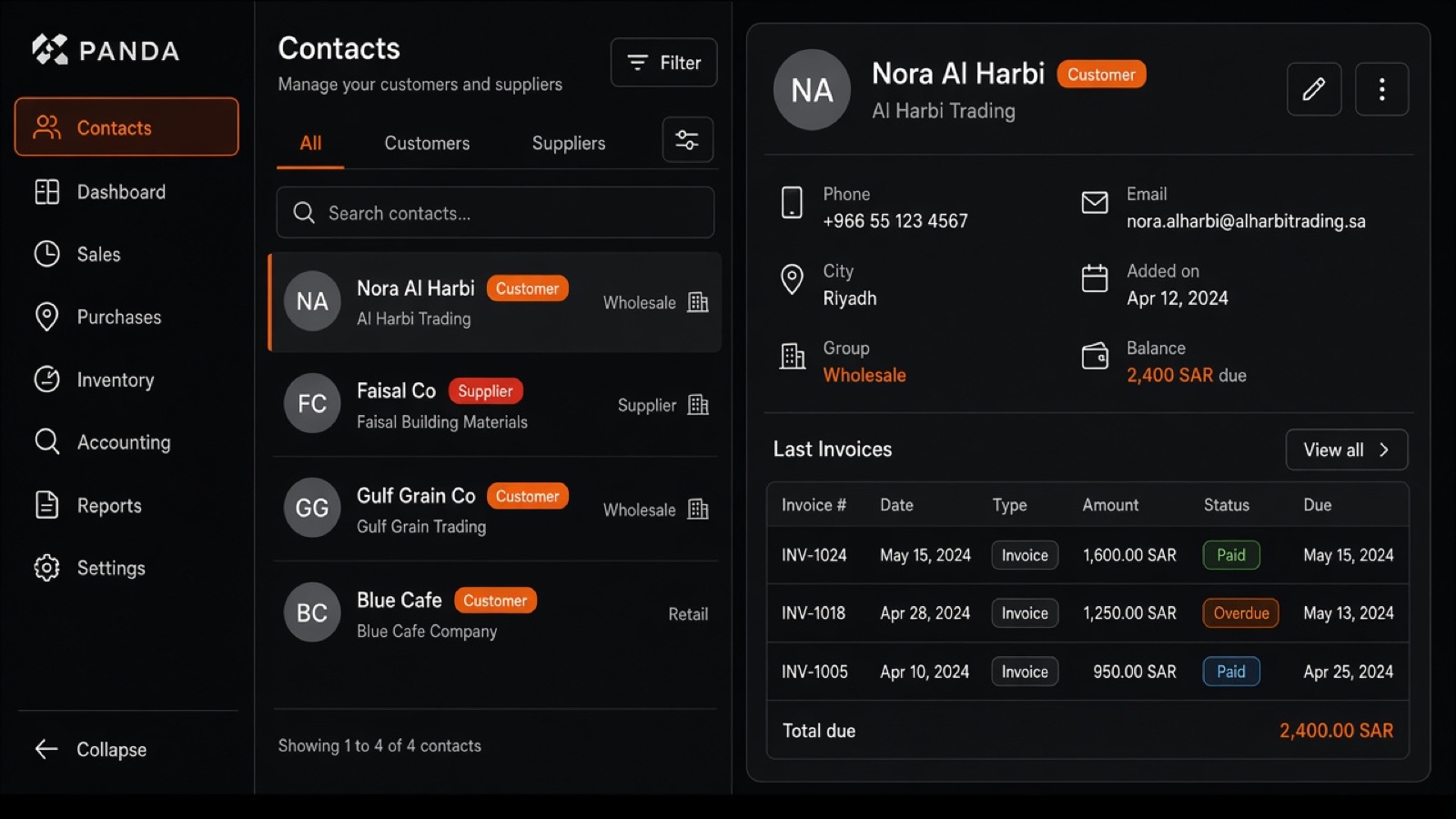1456x819 pixels.
Task: Open Purchases section
Action: click(126, 317)
